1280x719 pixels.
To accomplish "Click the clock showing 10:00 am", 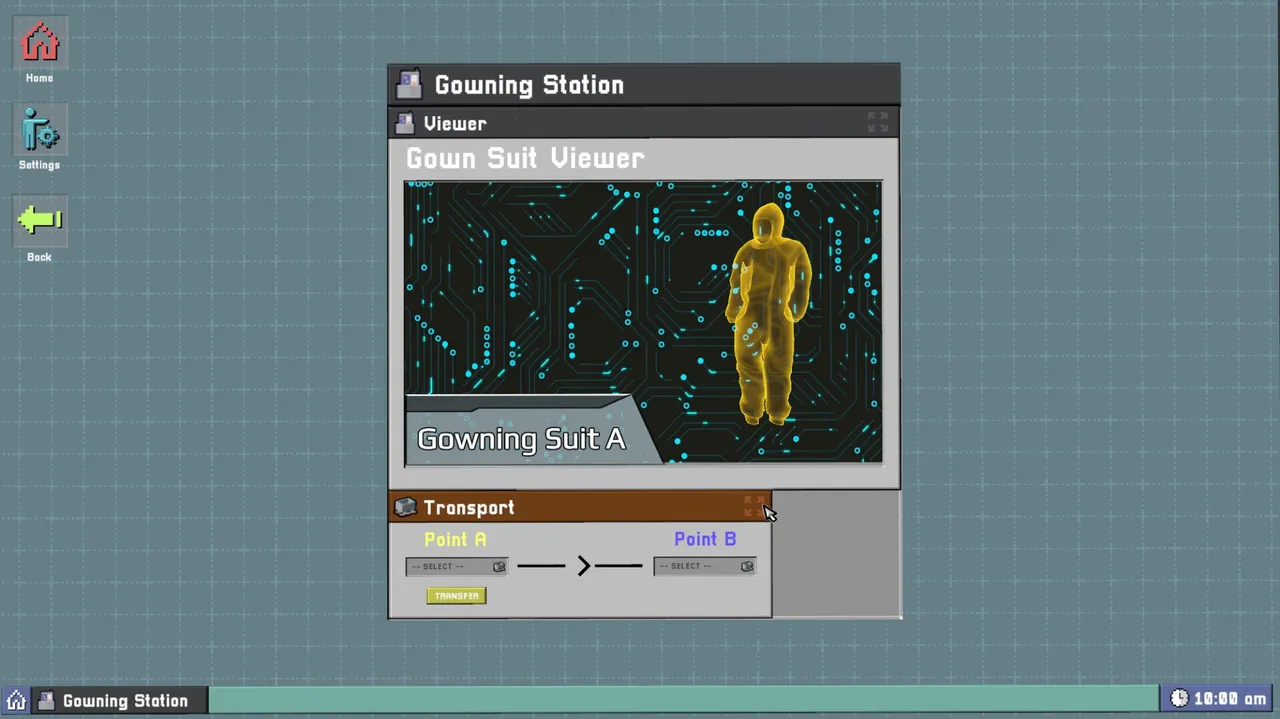I will click(x=1217, y=699).
